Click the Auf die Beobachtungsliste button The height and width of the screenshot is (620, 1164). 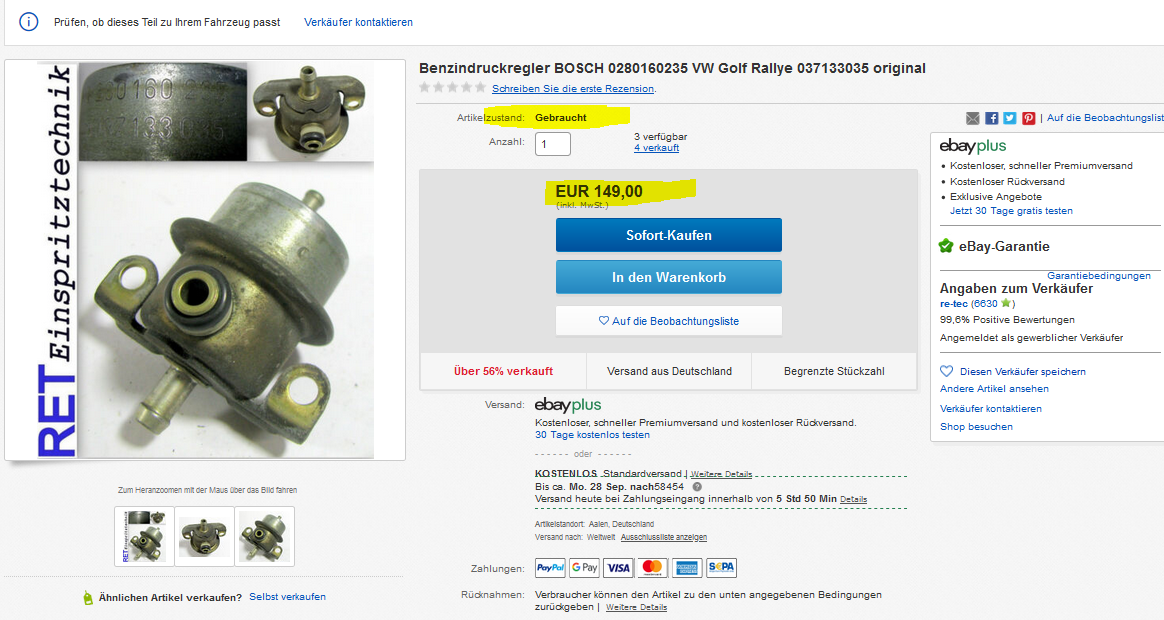[x=668, y=321]
